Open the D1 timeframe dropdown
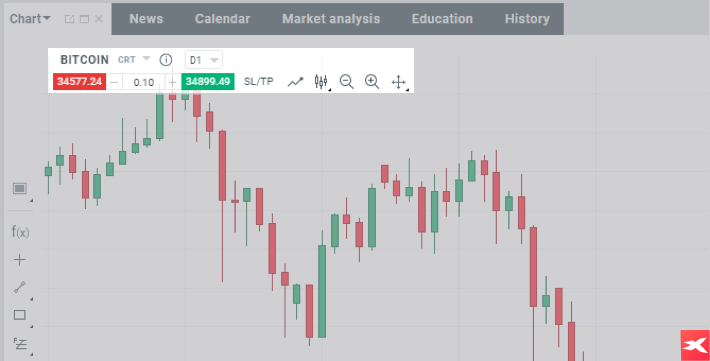The image size is (710, 361). [204, 60]
